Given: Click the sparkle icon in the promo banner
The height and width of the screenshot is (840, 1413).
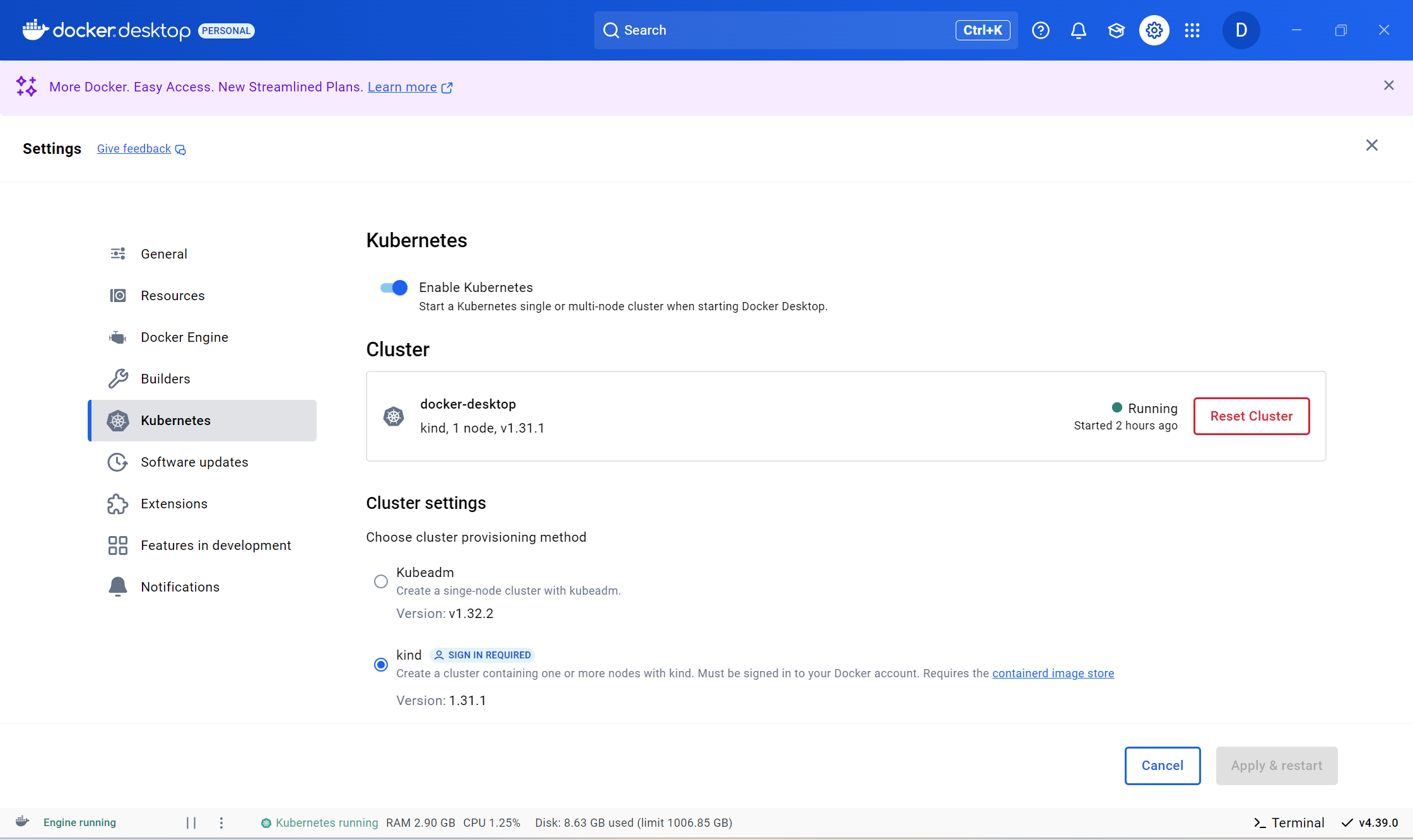Looking at the screenshot, I should click(x=26, y=86).
